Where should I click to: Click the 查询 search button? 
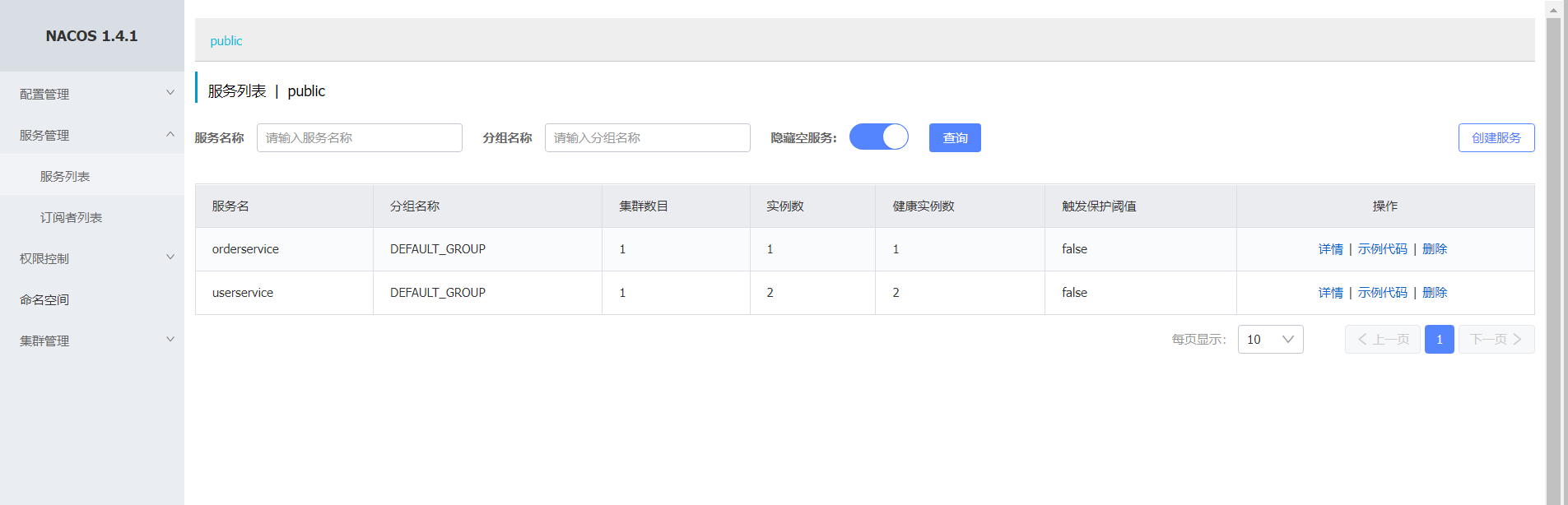point(955,138)
